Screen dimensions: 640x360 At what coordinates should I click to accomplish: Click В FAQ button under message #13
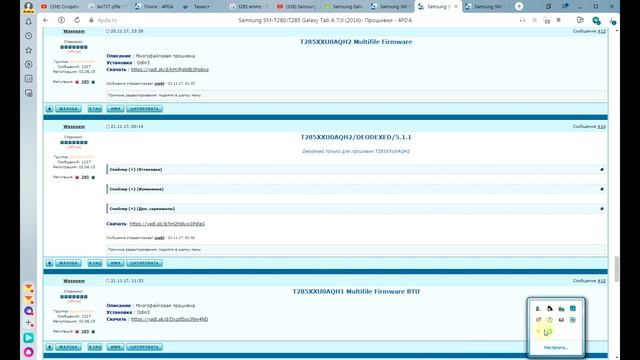(x=95, y=109)
